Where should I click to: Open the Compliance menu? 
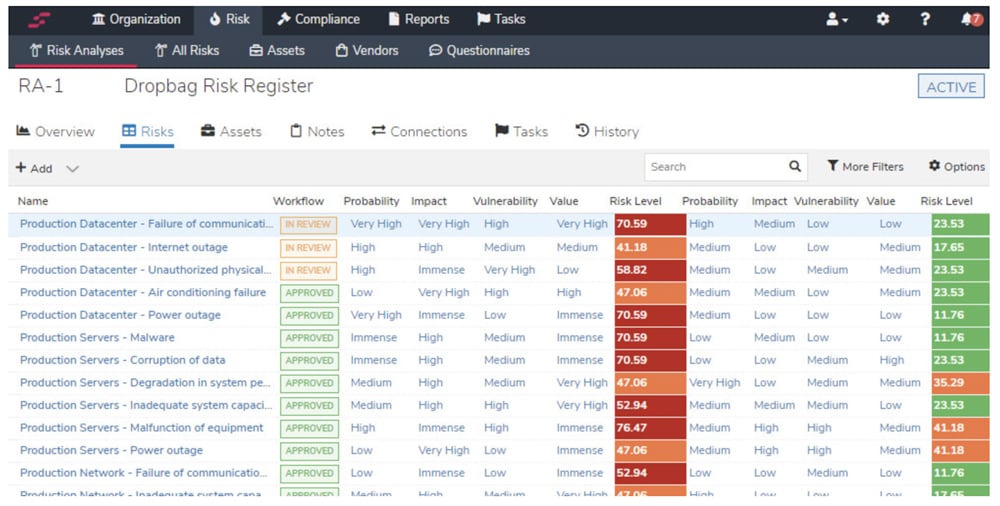point(318,19)
